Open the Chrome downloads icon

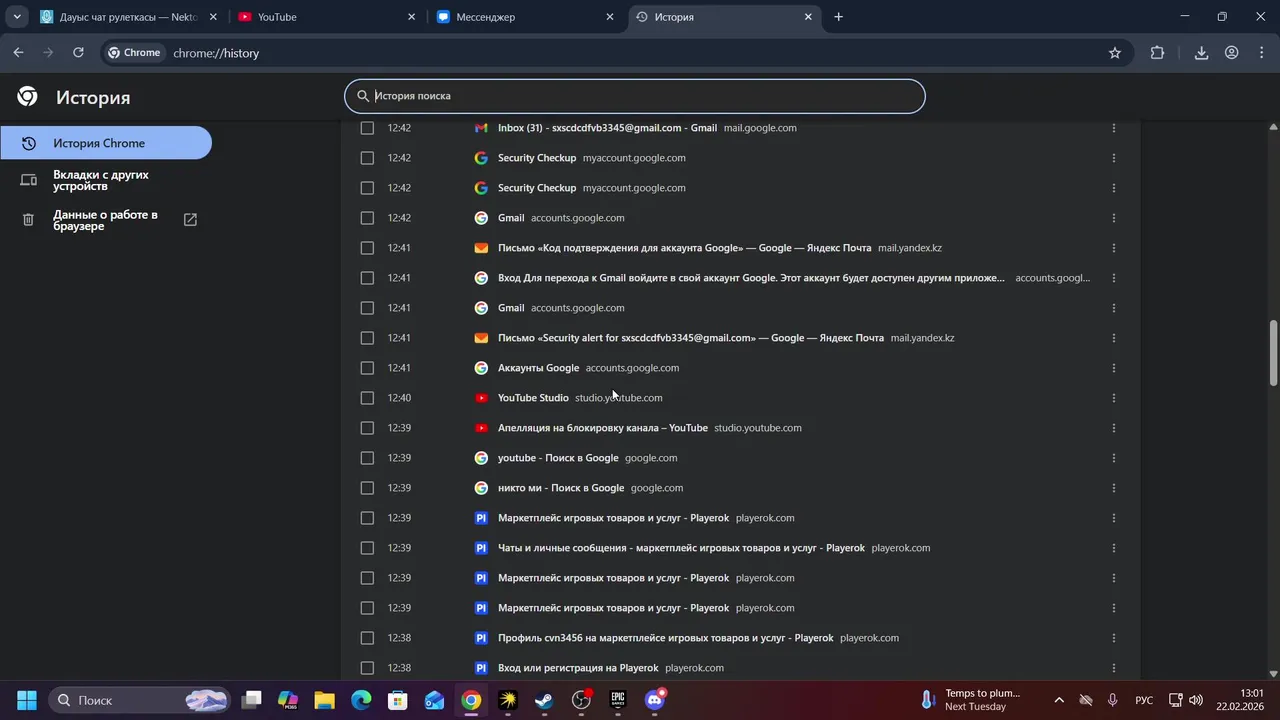point(1202,53)
